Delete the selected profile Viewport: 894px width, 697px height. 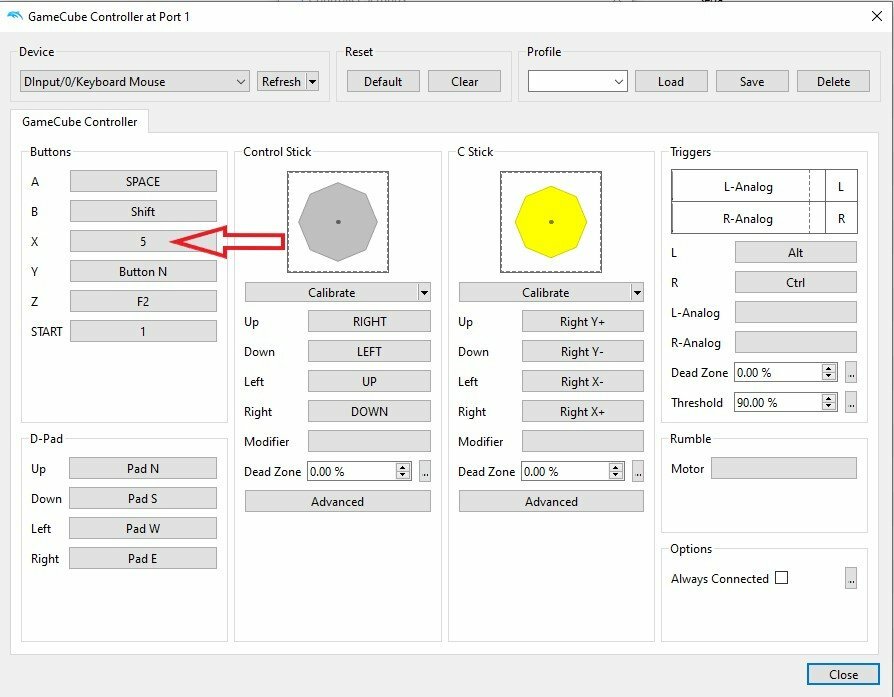(834, 82)
